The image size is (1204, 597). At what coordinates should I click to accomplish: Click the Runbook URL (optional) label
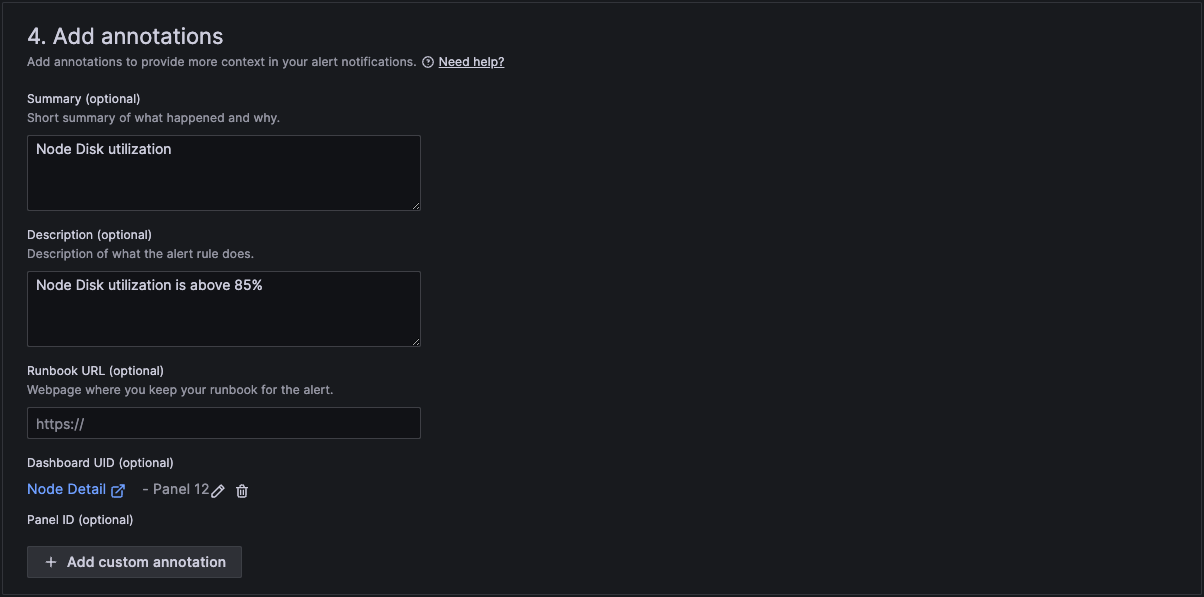point(95,371)
